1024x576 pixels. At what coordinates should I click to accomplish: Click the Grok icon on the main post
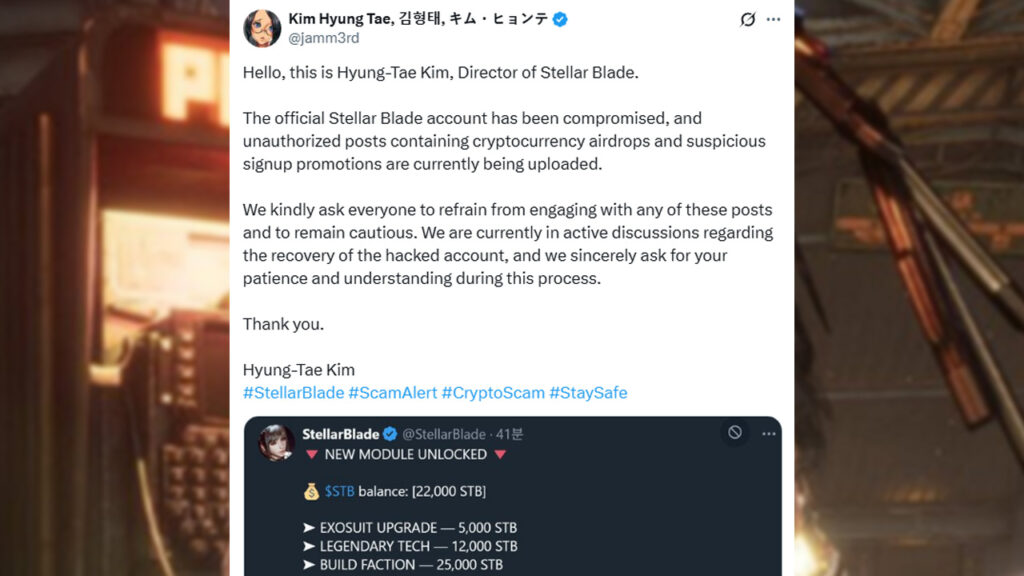(x=747, y=19)
